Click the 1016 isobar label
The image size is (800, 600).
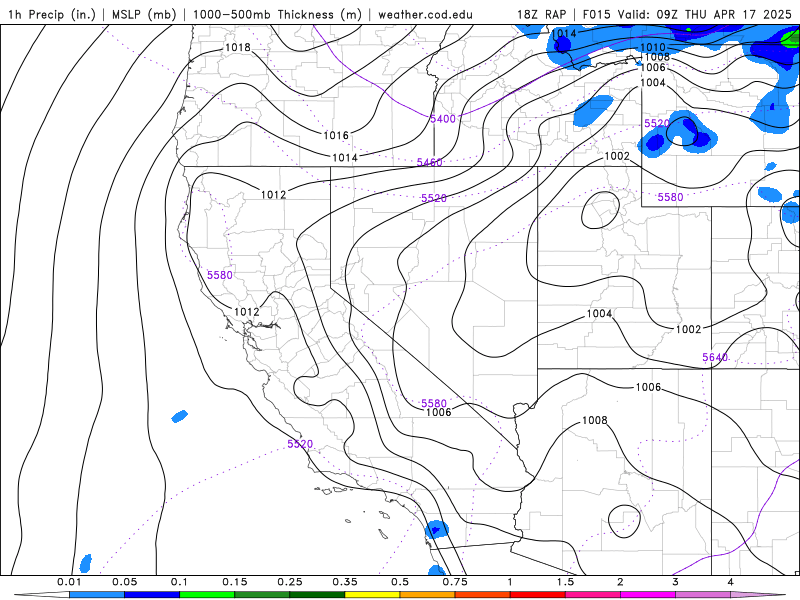[336, 135]
